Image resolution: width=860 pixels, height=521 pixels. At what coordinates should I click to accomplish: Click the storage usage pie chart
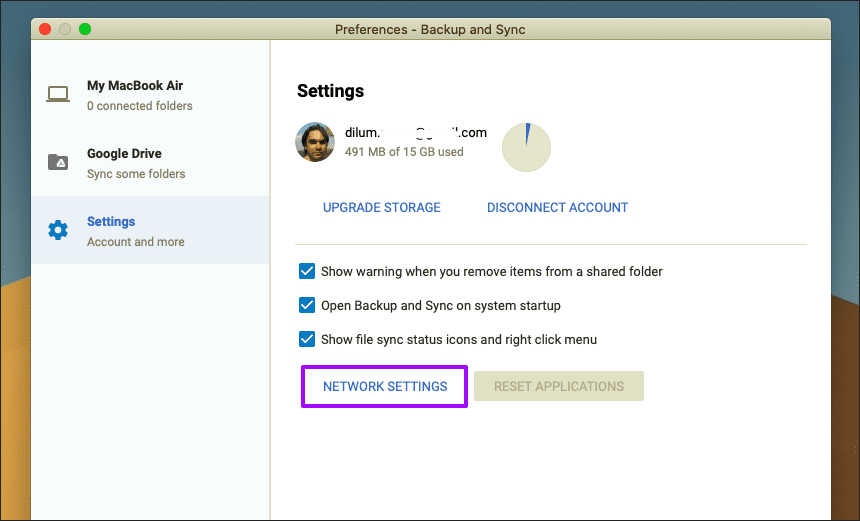coord(526,147)
